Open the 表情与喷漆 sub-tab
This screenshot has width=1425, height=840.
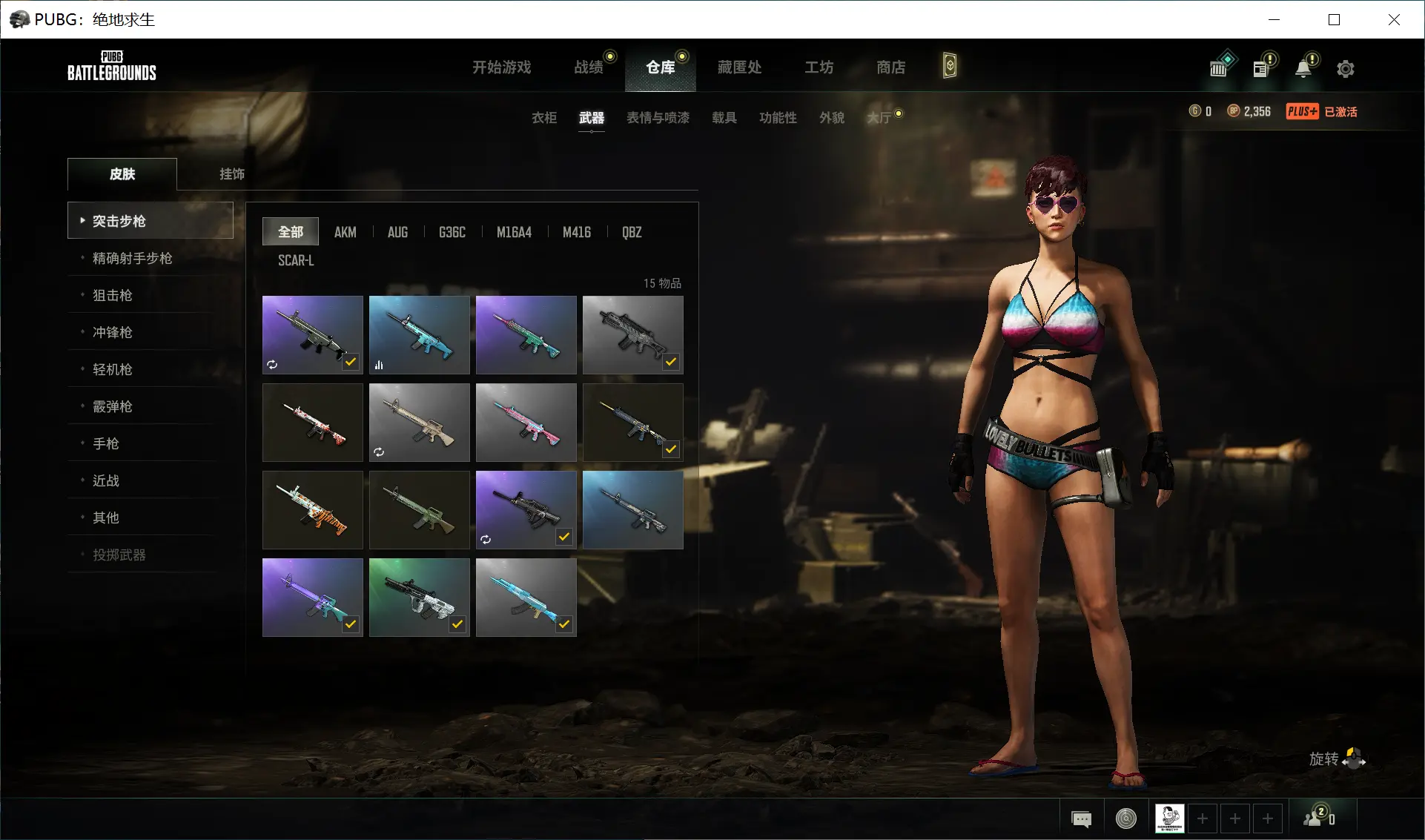coord(658,117)
